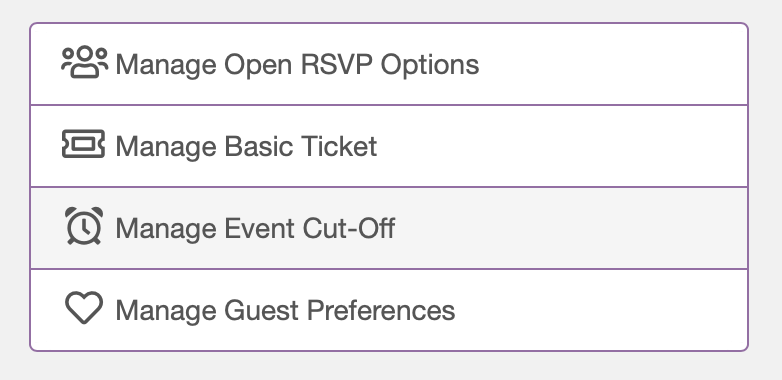
Task: Click empty space in the Basic Ticket row
Action: click(x=564, y=146)
